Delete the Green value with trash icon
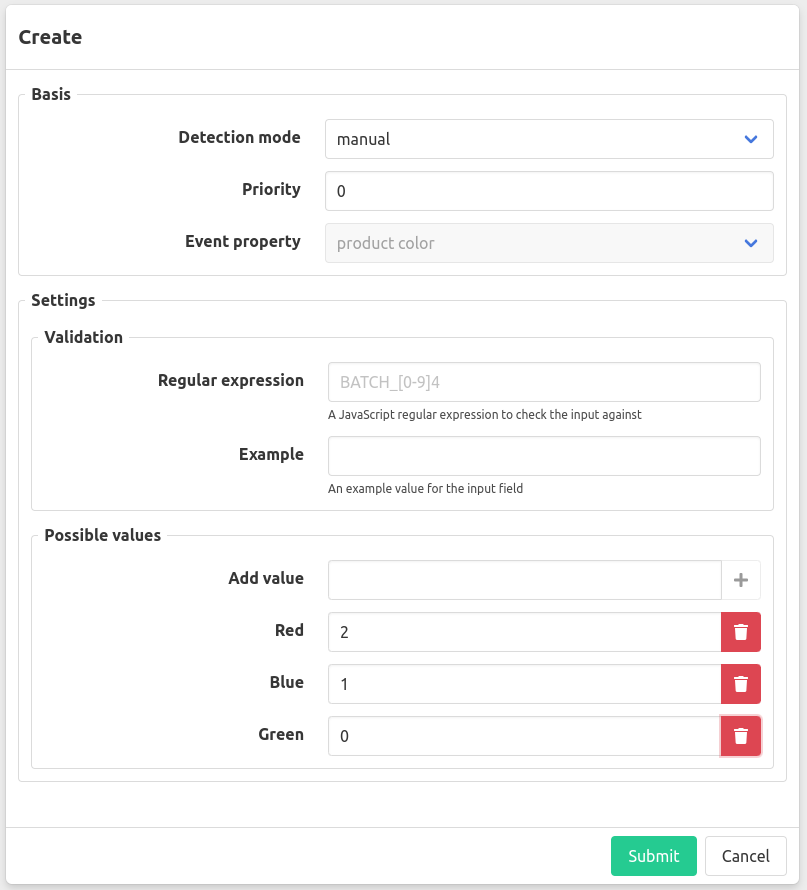The width and height of the screenshot is (807, 890). [741, 736]
